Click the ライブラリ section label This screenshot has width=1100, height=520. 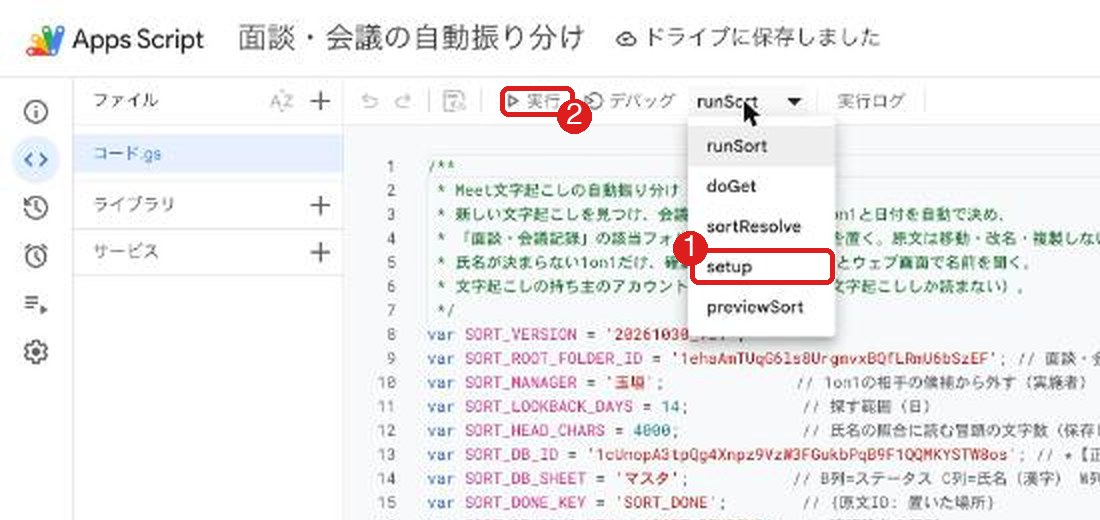133,205
